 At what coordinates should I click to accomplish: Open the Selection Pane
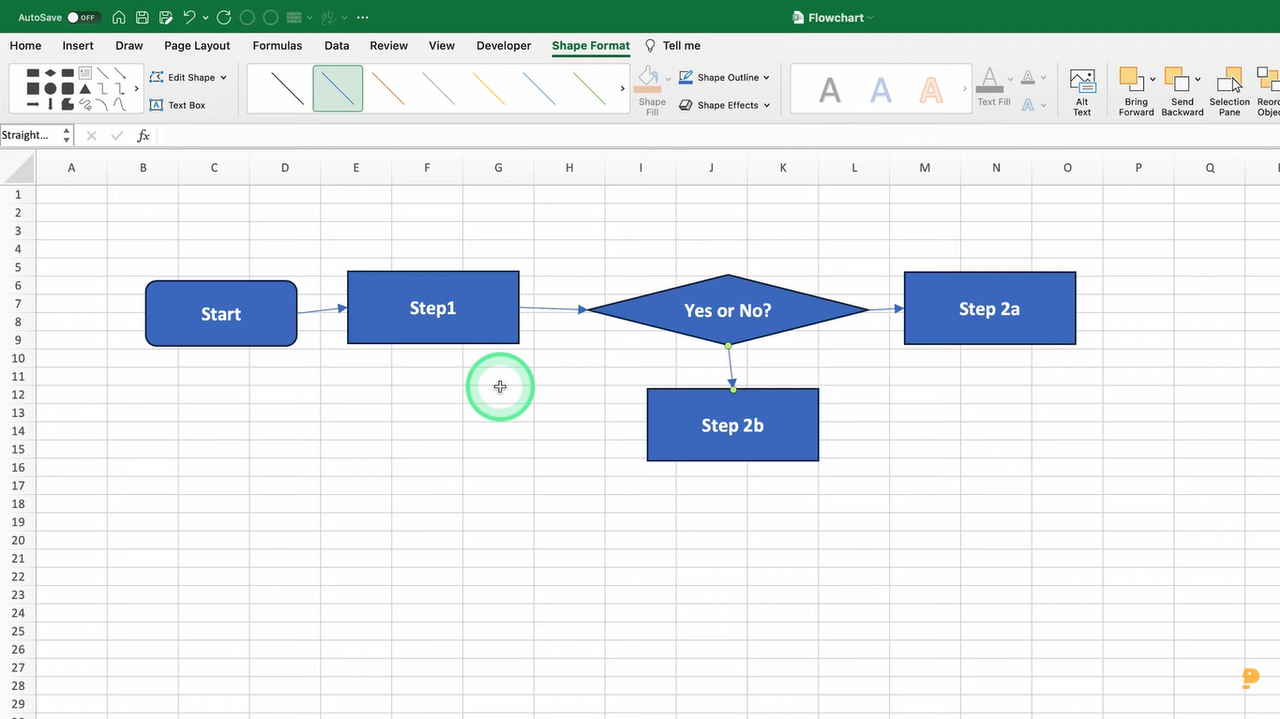1229,92
